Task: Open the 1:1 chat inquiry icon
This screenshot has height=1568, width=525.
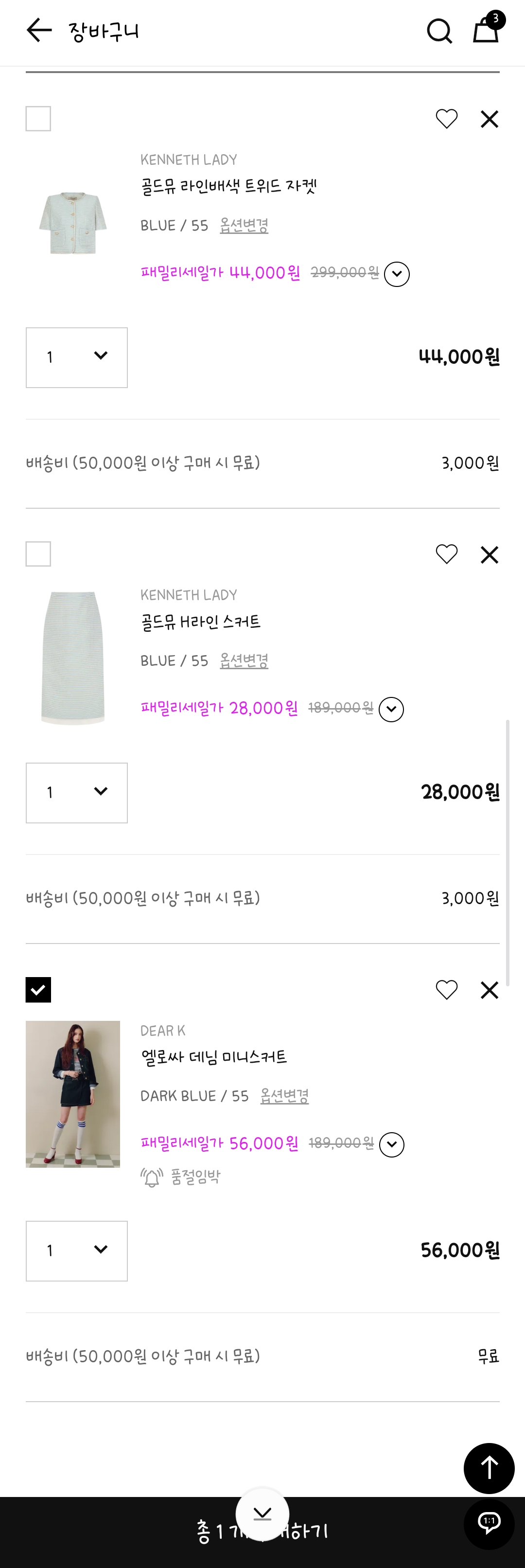Action: click(x=489, y=1523)
